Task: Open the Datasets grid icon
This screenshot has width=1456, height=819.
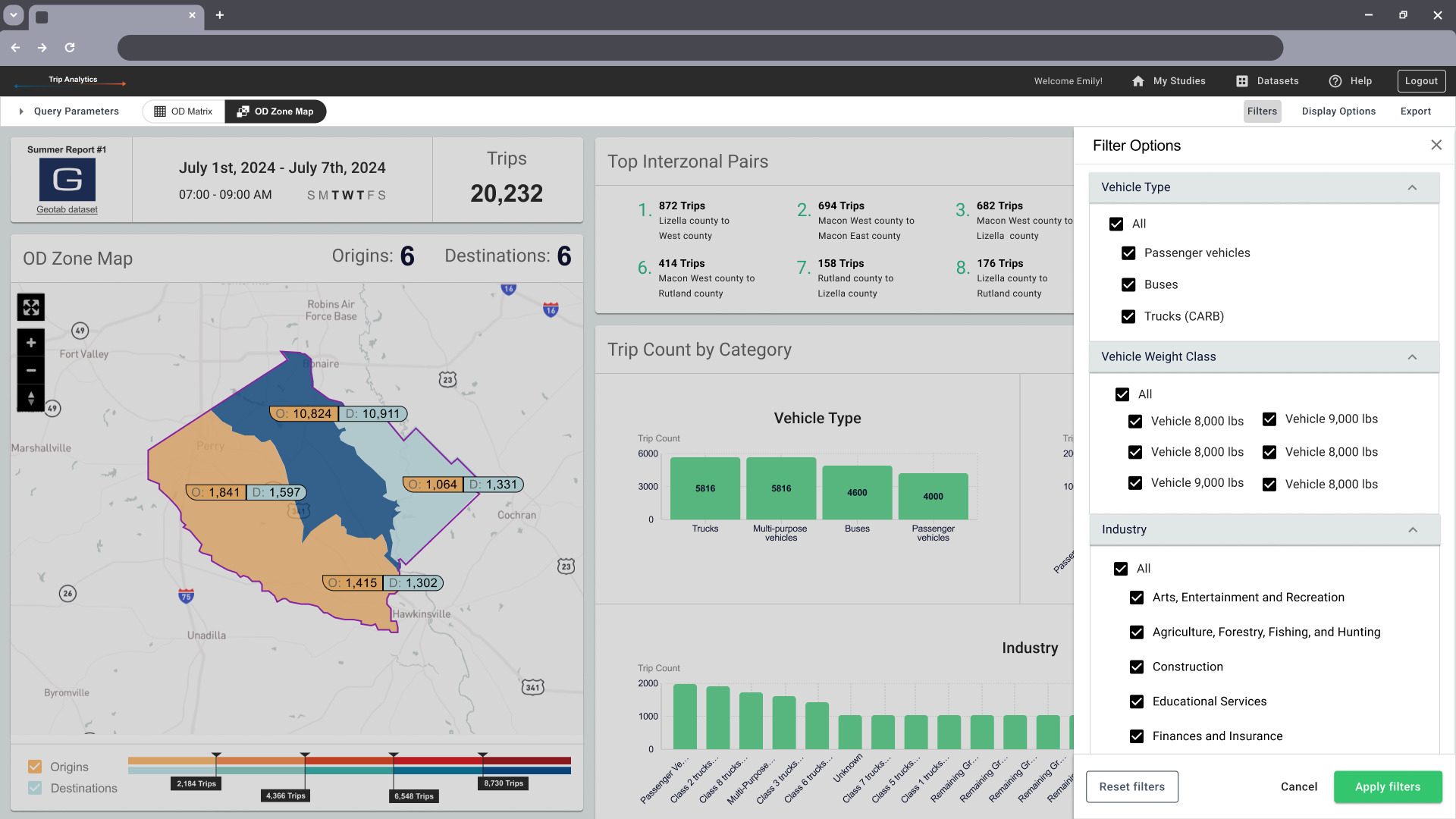Action: pos(1242,81)
